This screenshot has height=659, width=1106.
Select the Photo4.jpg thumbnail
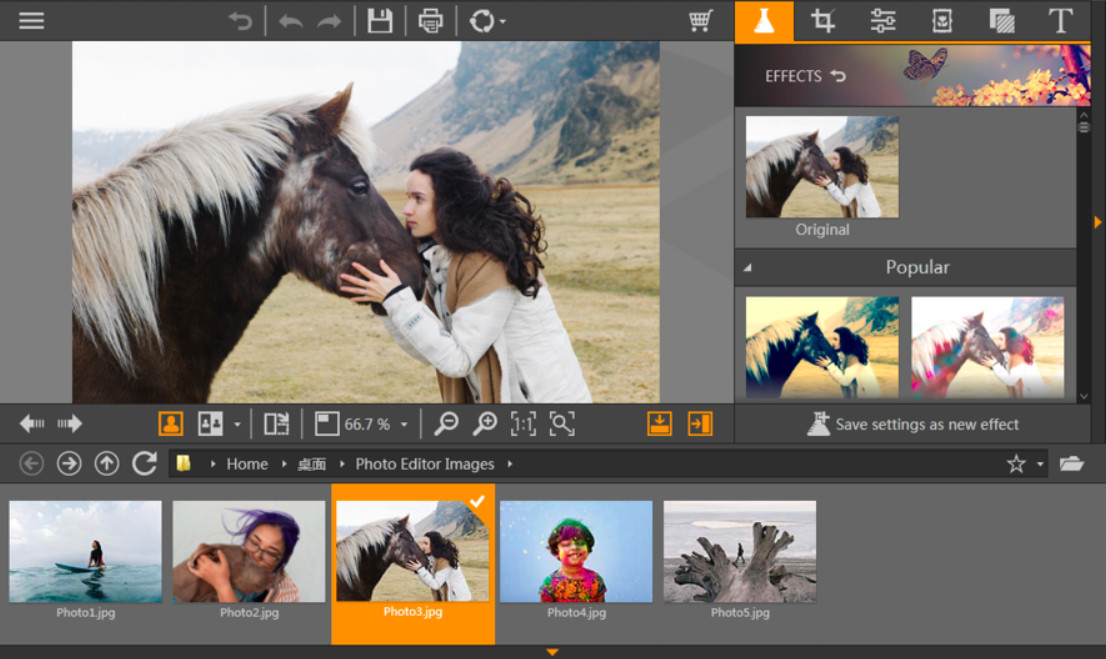click(x=576, y=551)
